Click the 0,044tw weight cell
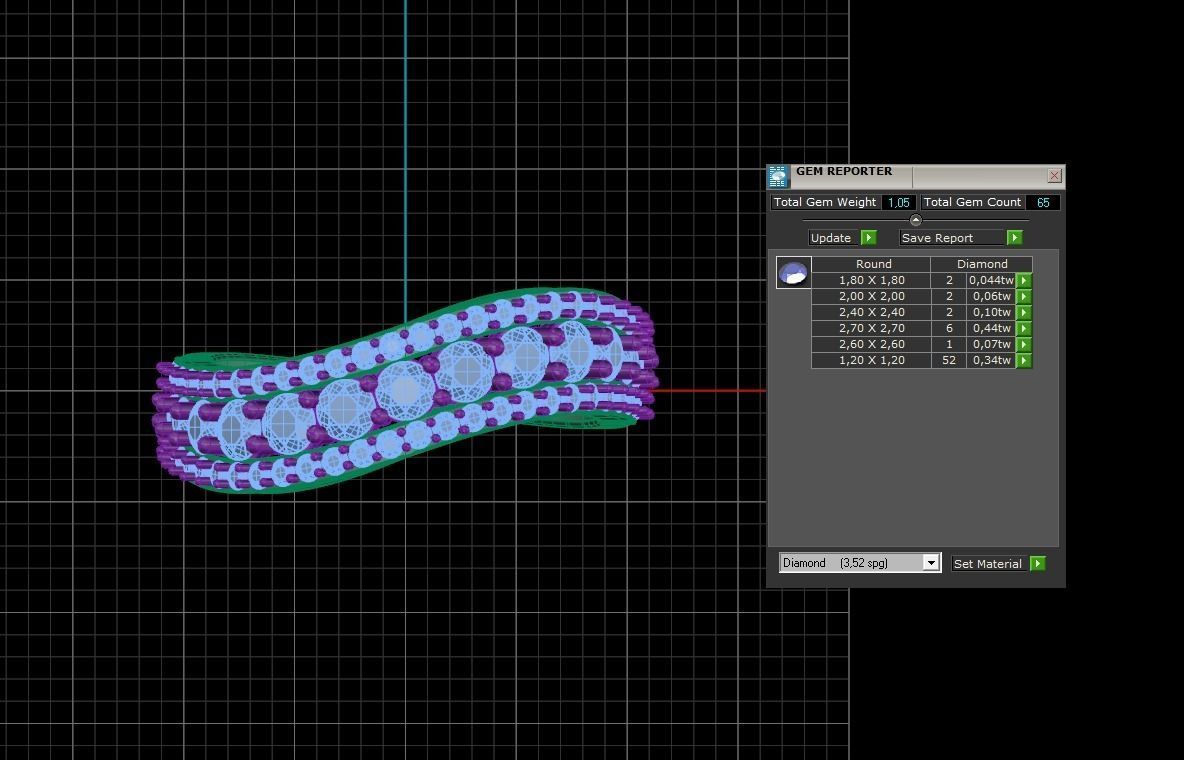 [991, 280]
